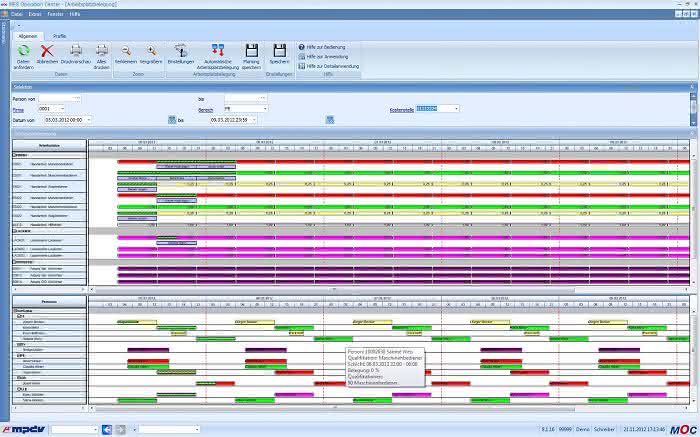Viewport: 700px width, 437px height.
Task: Click the Bereich link label
Action: coord(205,110)
